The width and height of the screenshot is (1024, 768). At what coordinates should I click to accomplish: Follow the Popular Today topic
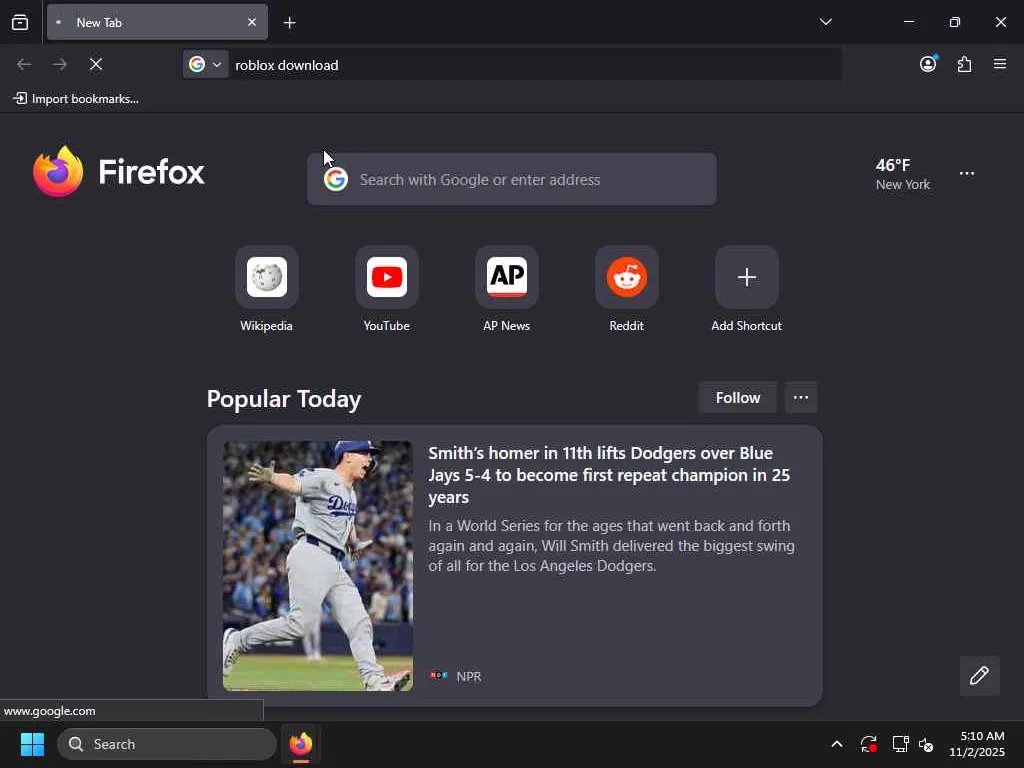coord(738,398)
